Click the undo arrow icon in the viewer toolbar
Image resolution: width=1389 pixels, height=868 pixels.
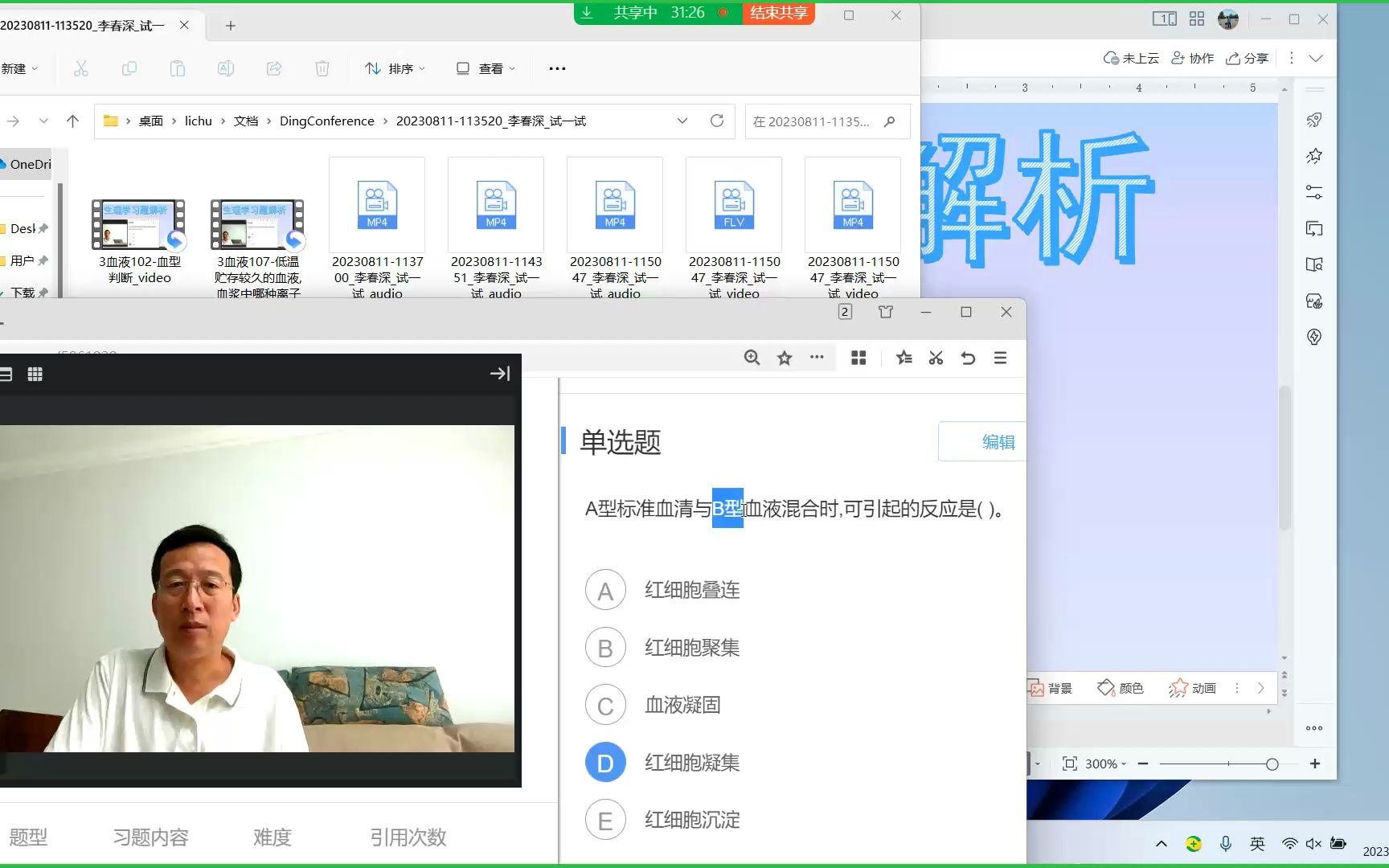tap(968, 358)
